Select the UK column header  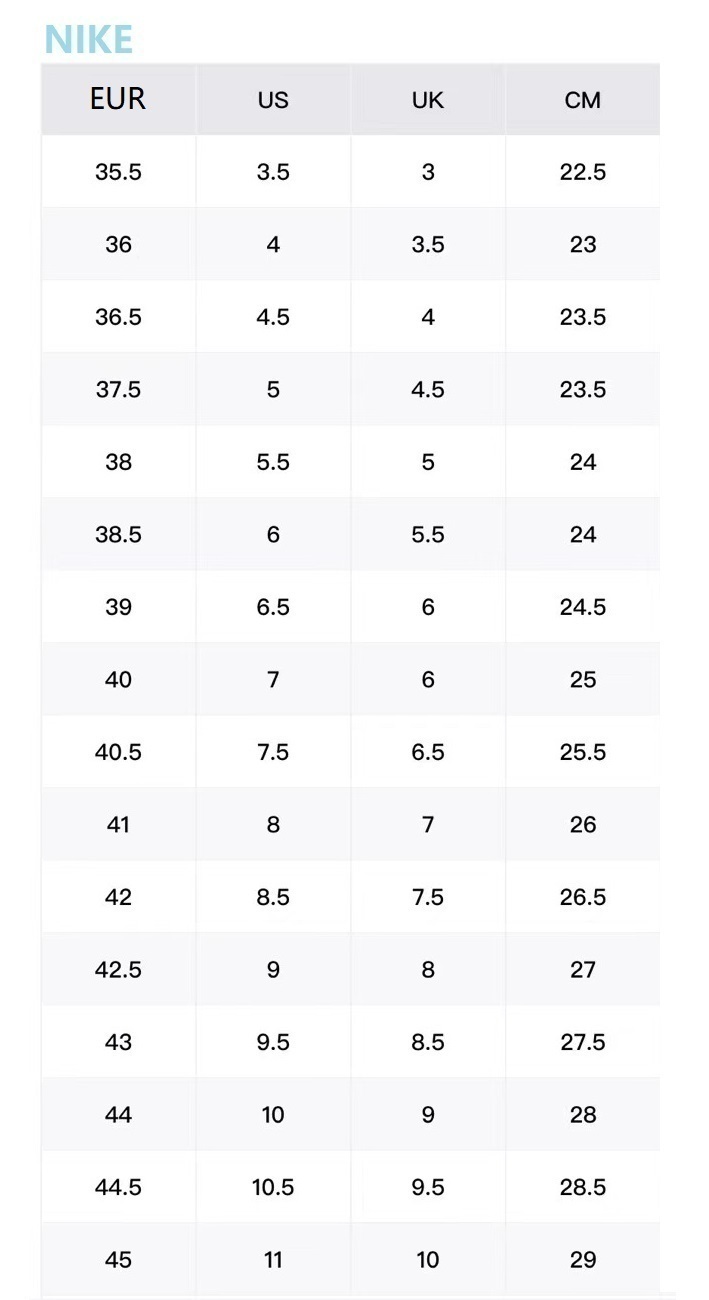tap(428, 99)
